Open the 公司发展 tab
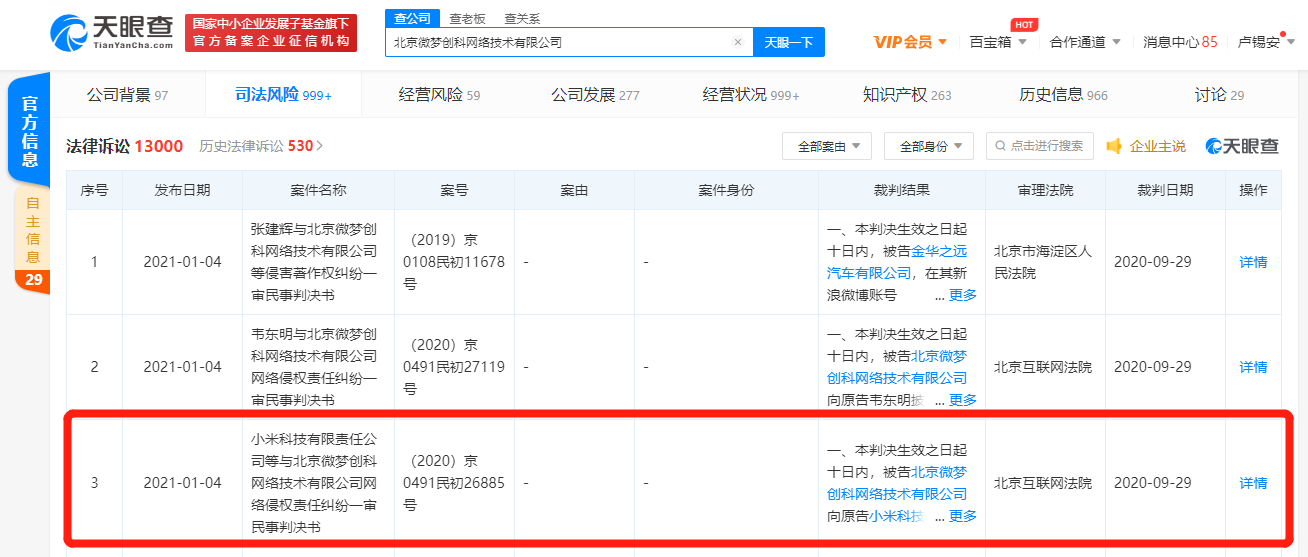 595,95
